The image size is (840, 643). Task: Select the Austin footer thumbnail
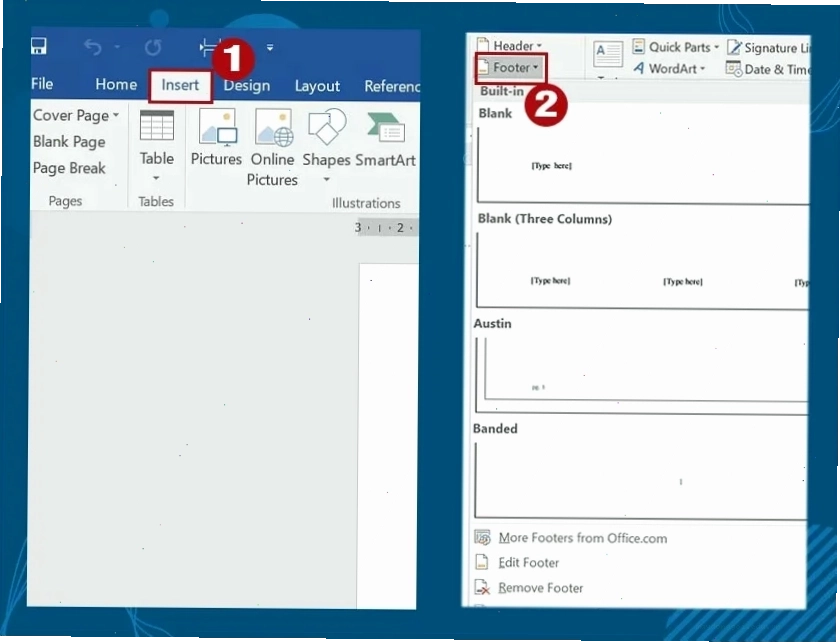click(641, 375)
